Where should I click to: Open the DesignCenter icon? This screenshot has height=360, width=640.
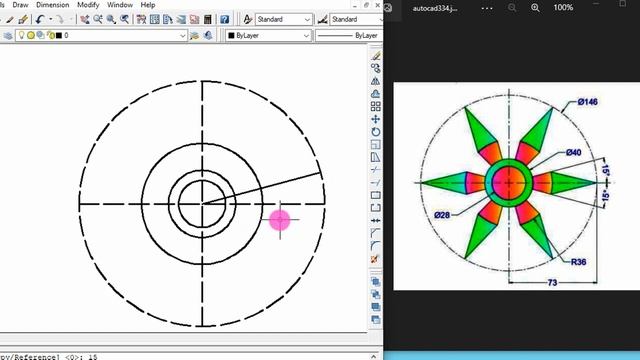tap(155, 19)
